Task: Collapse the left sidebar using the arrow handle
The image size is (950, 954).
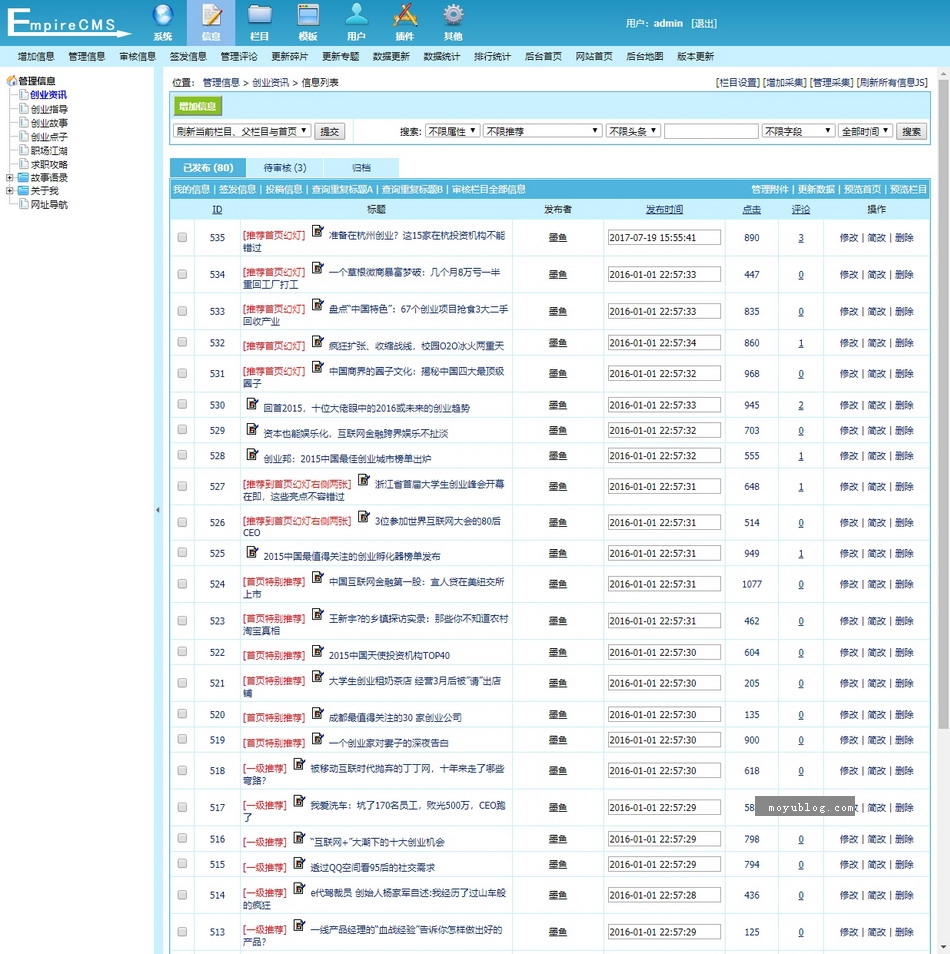Action: 157,510
